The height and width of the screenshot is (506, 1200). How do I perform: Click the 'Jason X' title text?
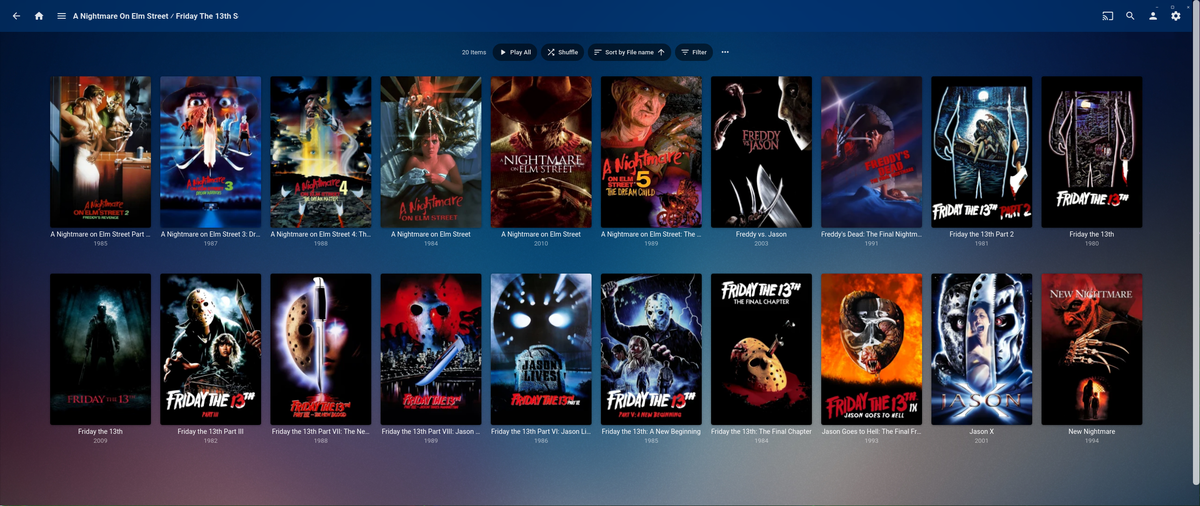tap(981, 432)
